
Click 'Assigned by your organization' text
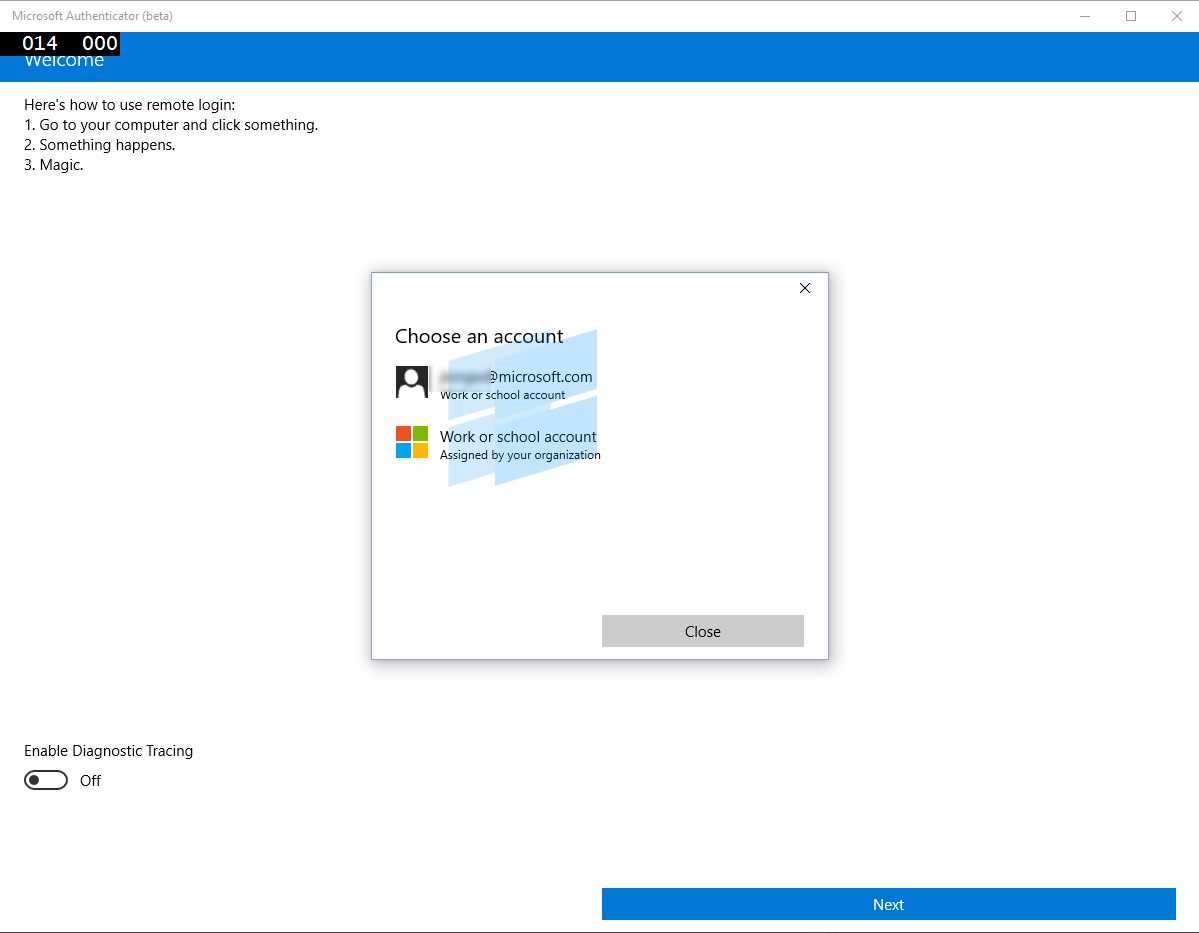click(520, 455)
